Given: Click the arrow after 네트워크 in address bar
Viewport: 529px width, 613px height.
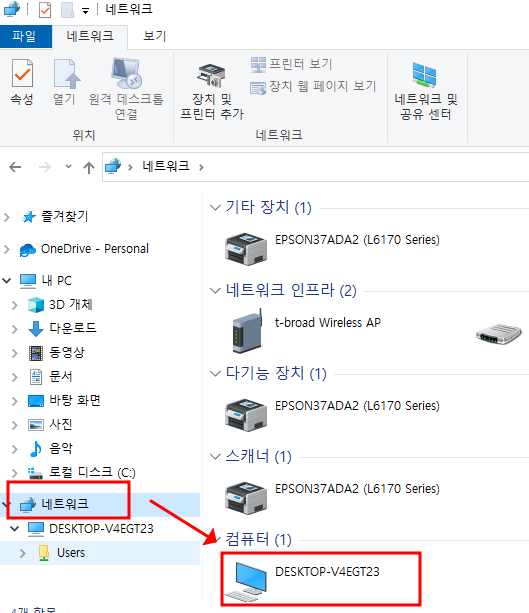Looking at the screenshot, I should (x=201, y=167).
